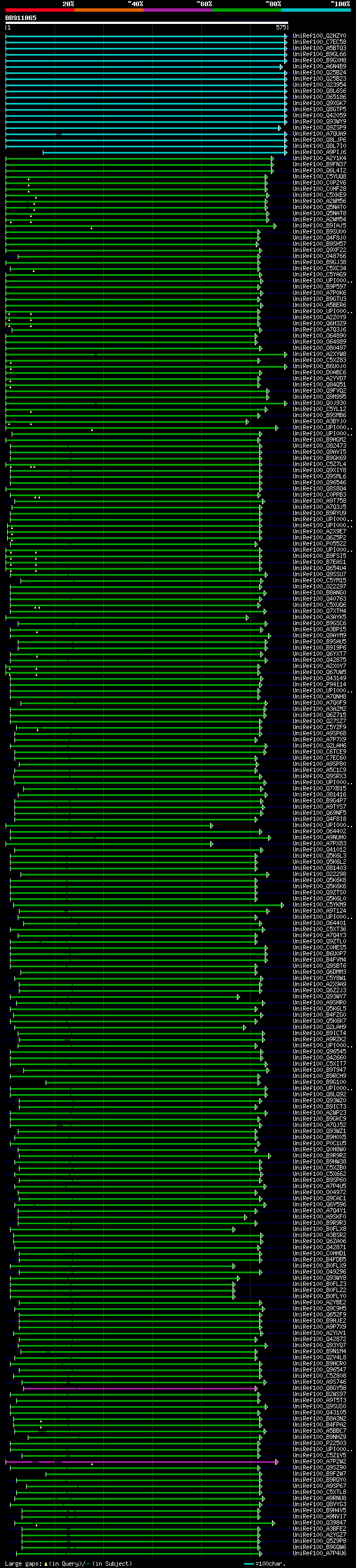
Task: Click the green ~80% identity legend segment
Action: click(247, 11)
